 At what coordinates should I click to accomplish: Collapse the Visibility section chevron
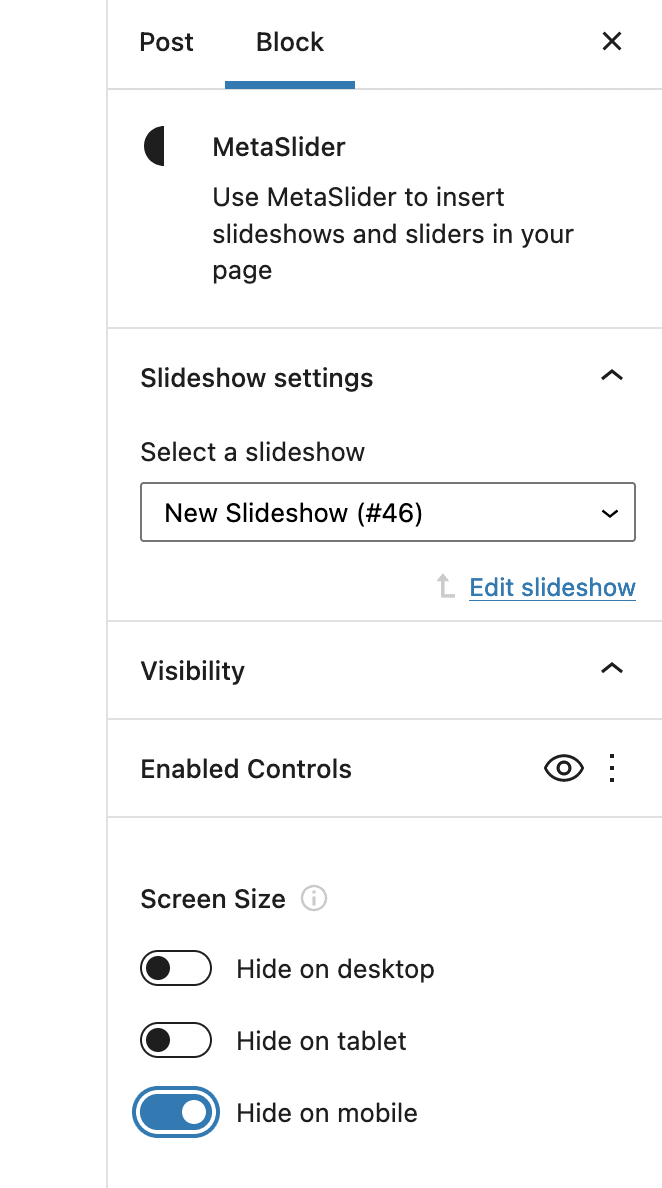pyautogui.click(x=611, y=669)
